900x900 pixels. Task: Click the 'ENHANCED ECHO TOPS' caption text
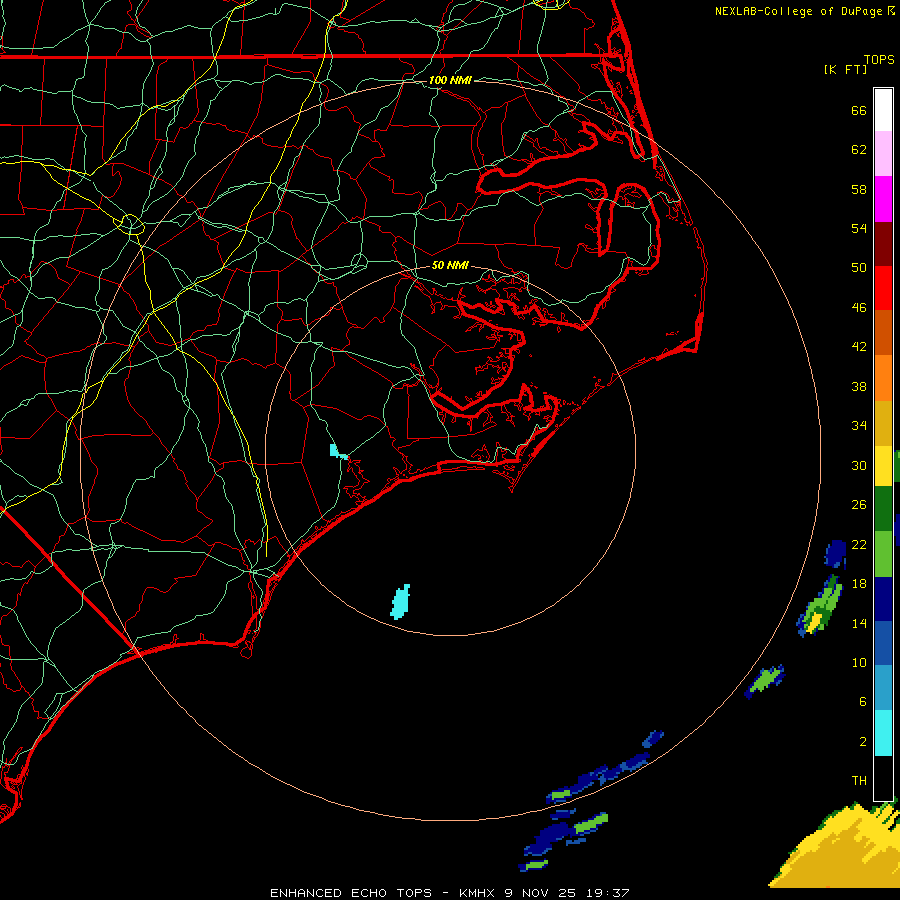click(x=351, y=893)
